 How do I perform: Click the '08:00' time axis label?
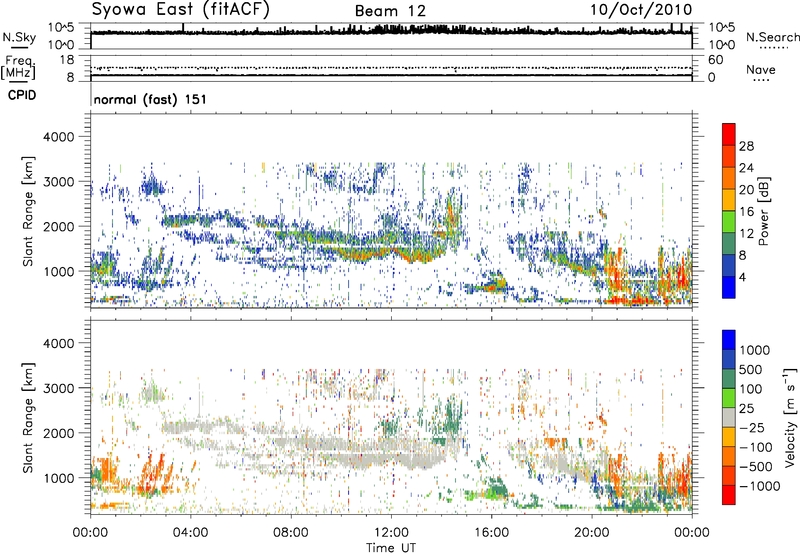pyautogui.click(x=291, y=533)
